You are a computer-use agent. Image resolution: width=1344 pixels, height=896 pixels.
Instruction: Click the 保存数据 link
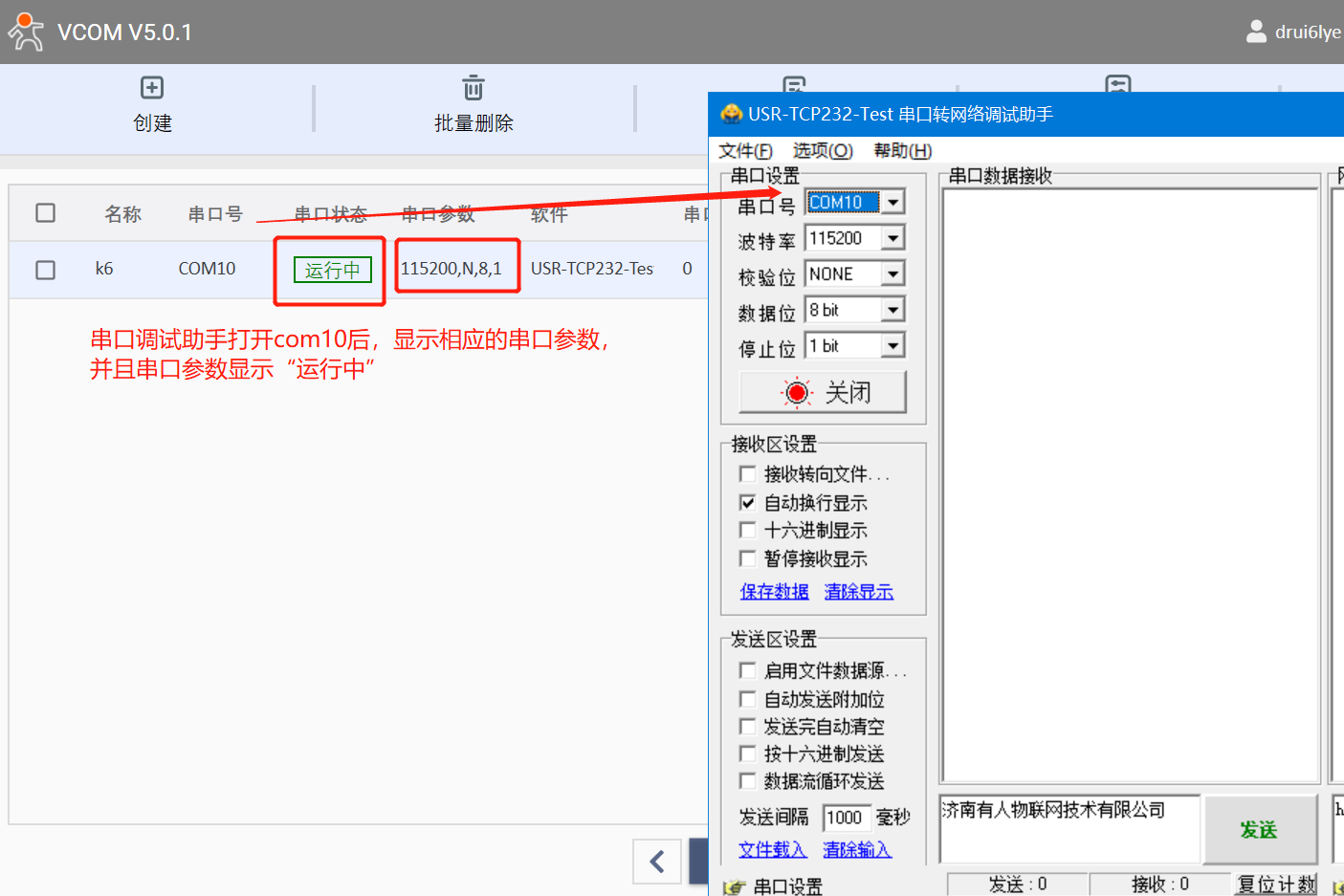(x=774, y=592)
